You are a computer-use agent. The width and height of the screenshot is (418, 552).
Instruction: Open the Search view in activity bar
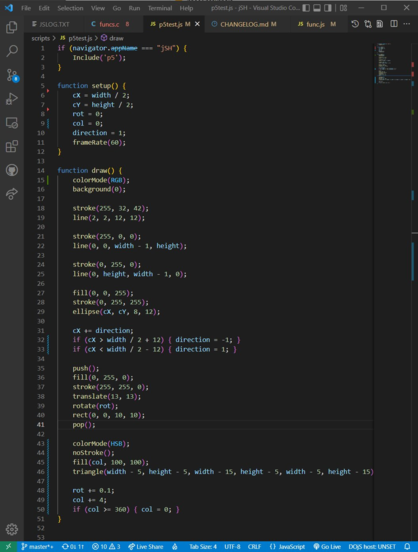click(x=12, y=51)
